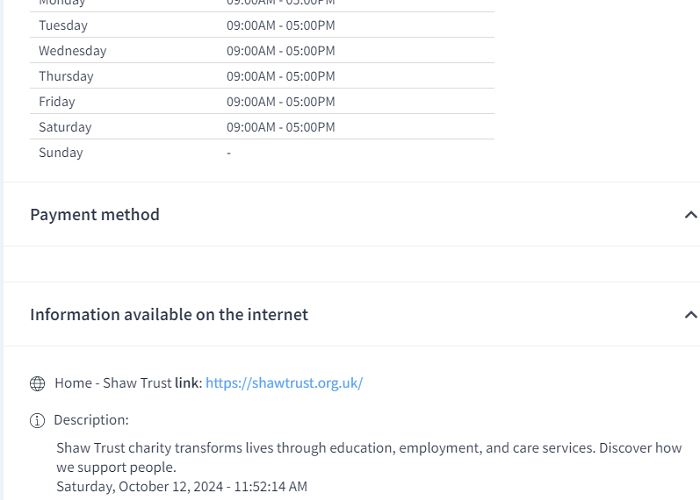The width and height of the screenshot is (700, 500).
Task: Select the Tuesday opening hours row
Action: (x=262, y=25)
